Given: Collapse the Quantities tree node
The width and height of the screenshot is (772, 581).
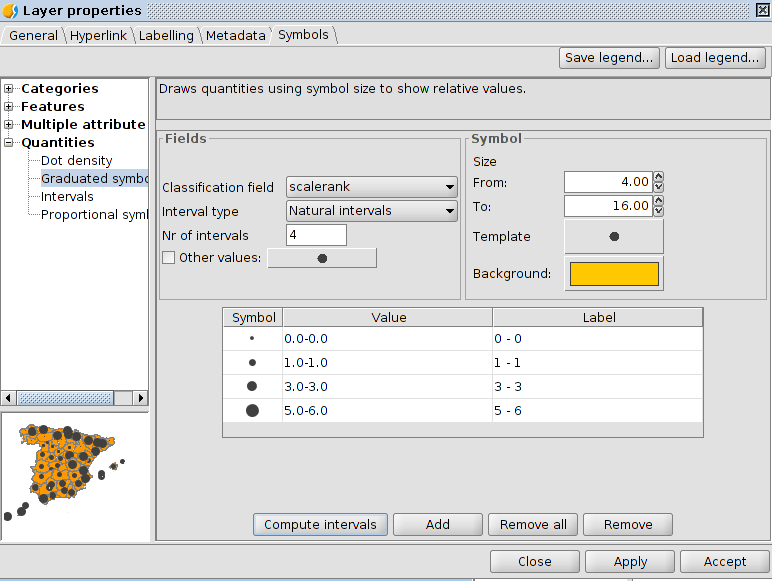Looking at the screenshot, I should point(9,143).
